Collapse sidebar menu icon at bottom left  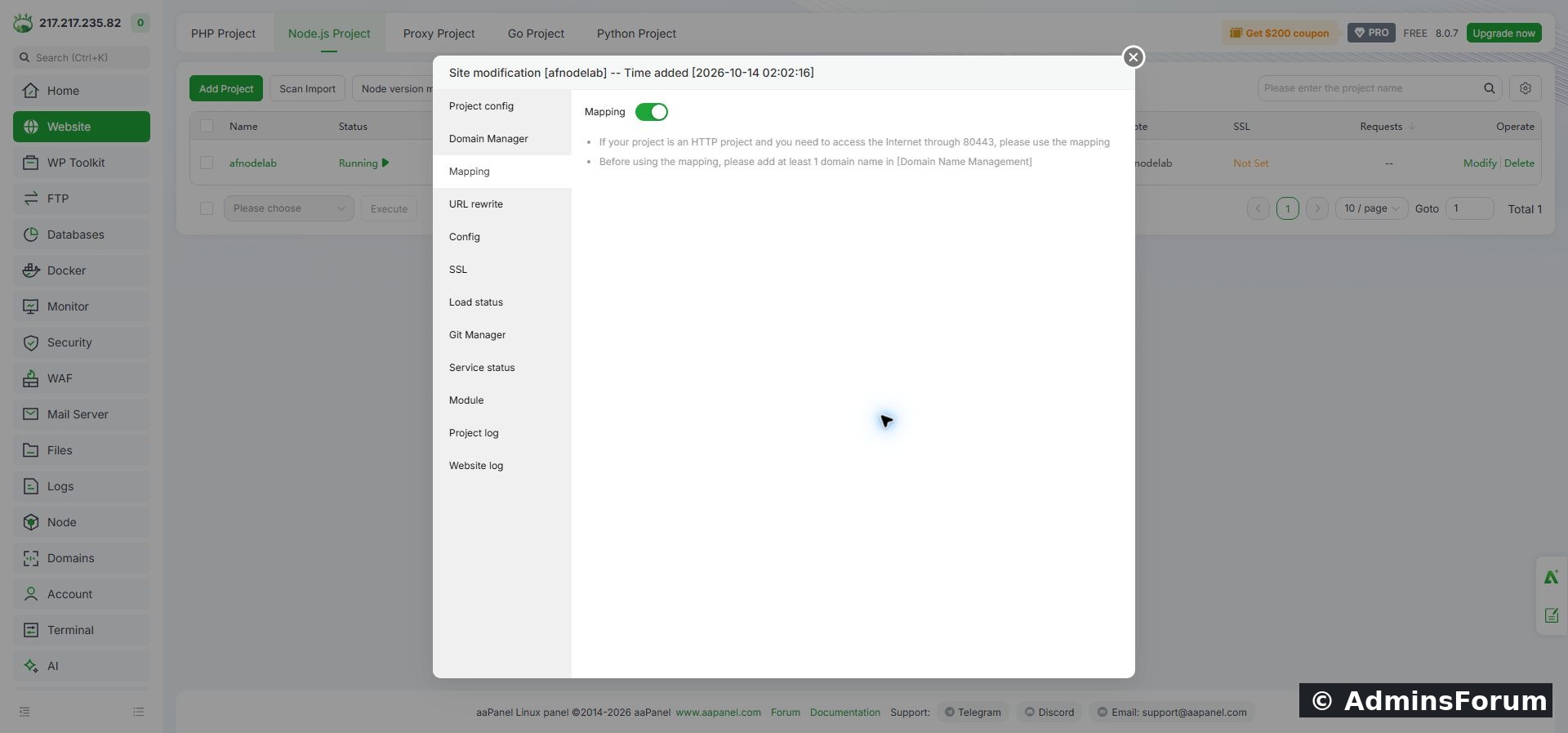point(24,712)
